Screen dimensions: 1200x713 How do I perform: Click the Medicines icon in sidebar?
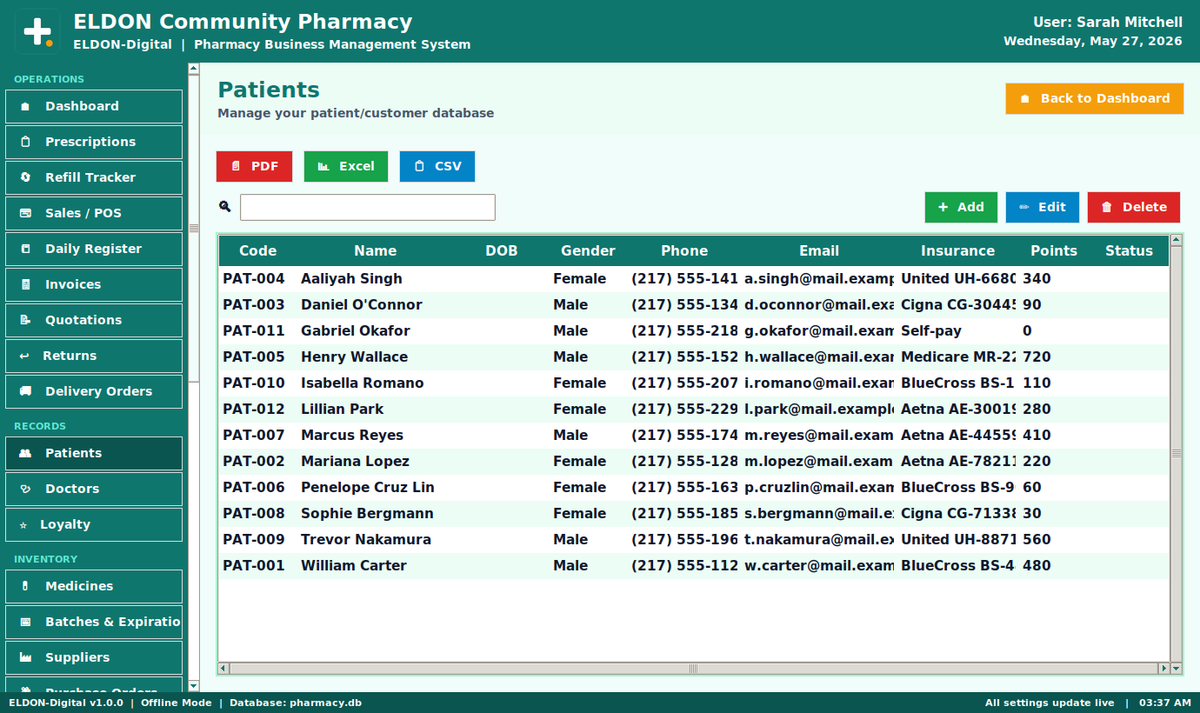[25, 586]
